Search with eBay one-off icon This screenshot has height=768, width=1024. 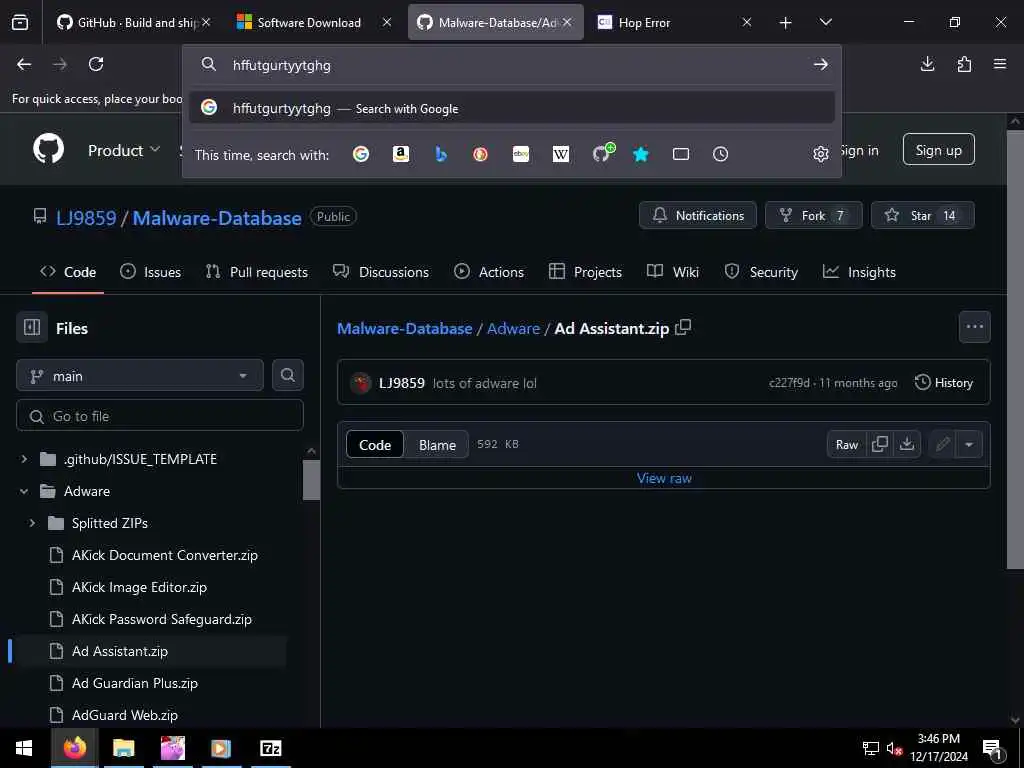[520, 154]
